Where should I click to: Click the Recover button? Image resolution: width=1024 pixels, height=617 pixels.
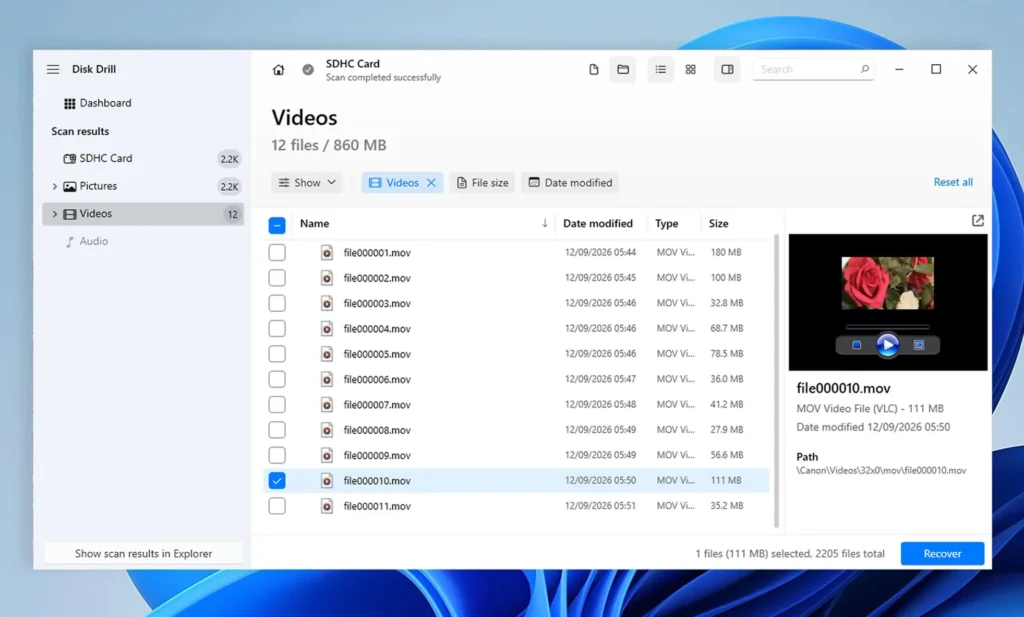tap(942, 554)
